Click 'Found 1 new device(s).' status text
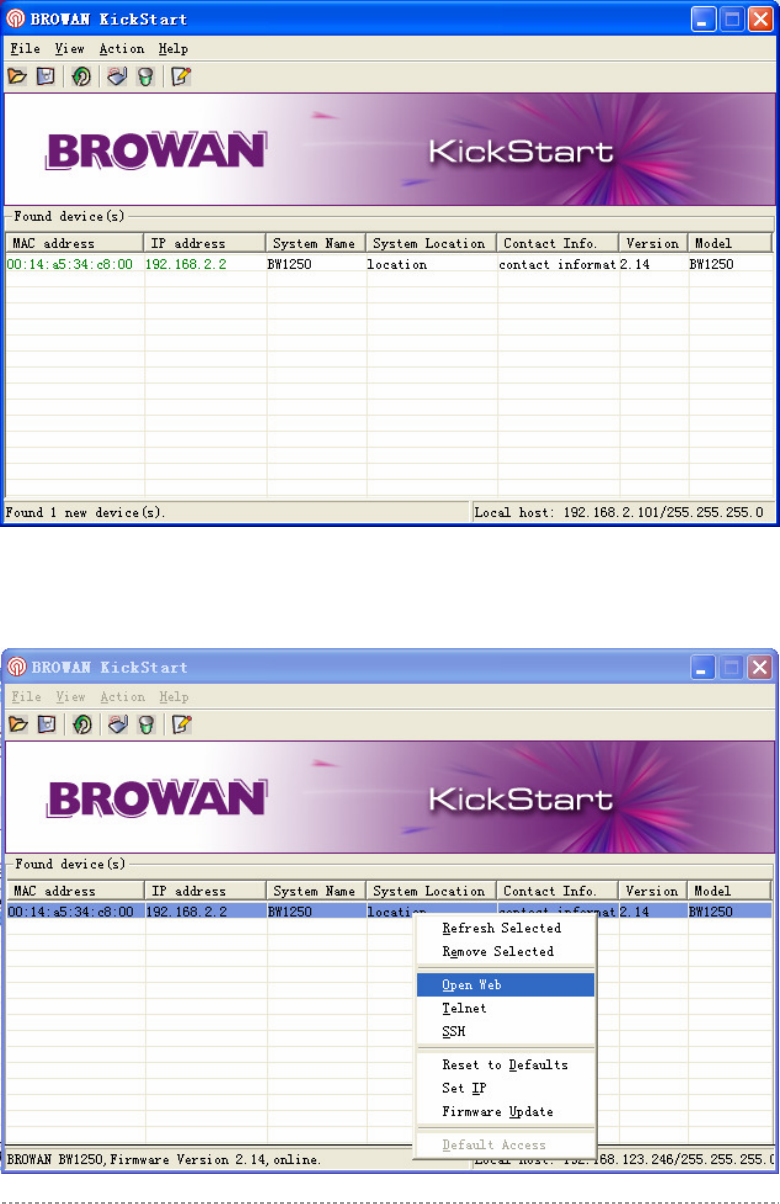The image size is (780, 1204). [86, 513]
